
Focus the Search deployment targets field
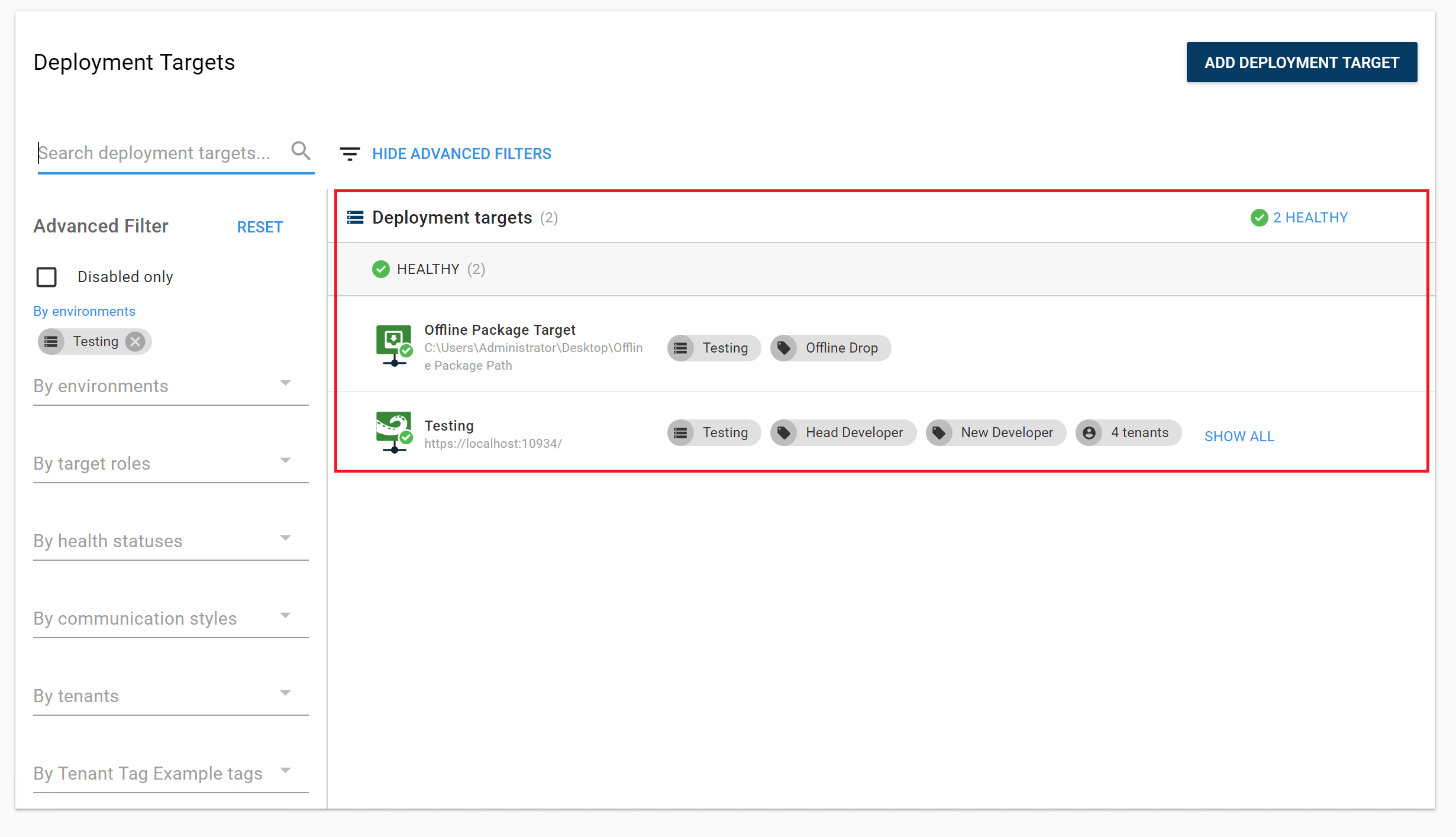[x=160, y=153]
